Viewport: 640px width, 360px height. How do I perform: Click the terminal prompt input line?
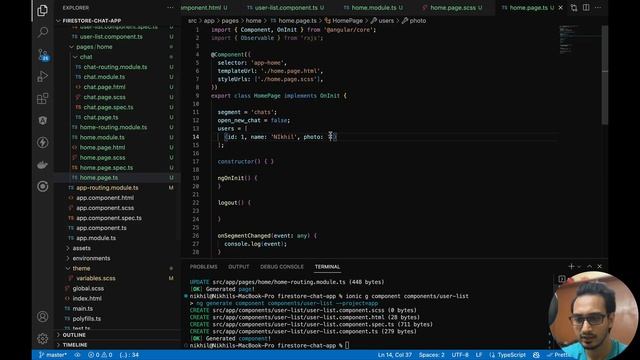(x=269, y=345)
